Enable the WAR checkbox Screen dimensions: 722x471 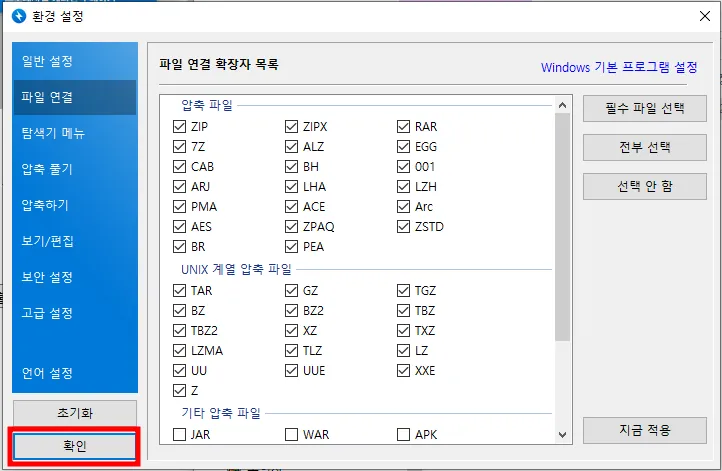tap(291, 434)
